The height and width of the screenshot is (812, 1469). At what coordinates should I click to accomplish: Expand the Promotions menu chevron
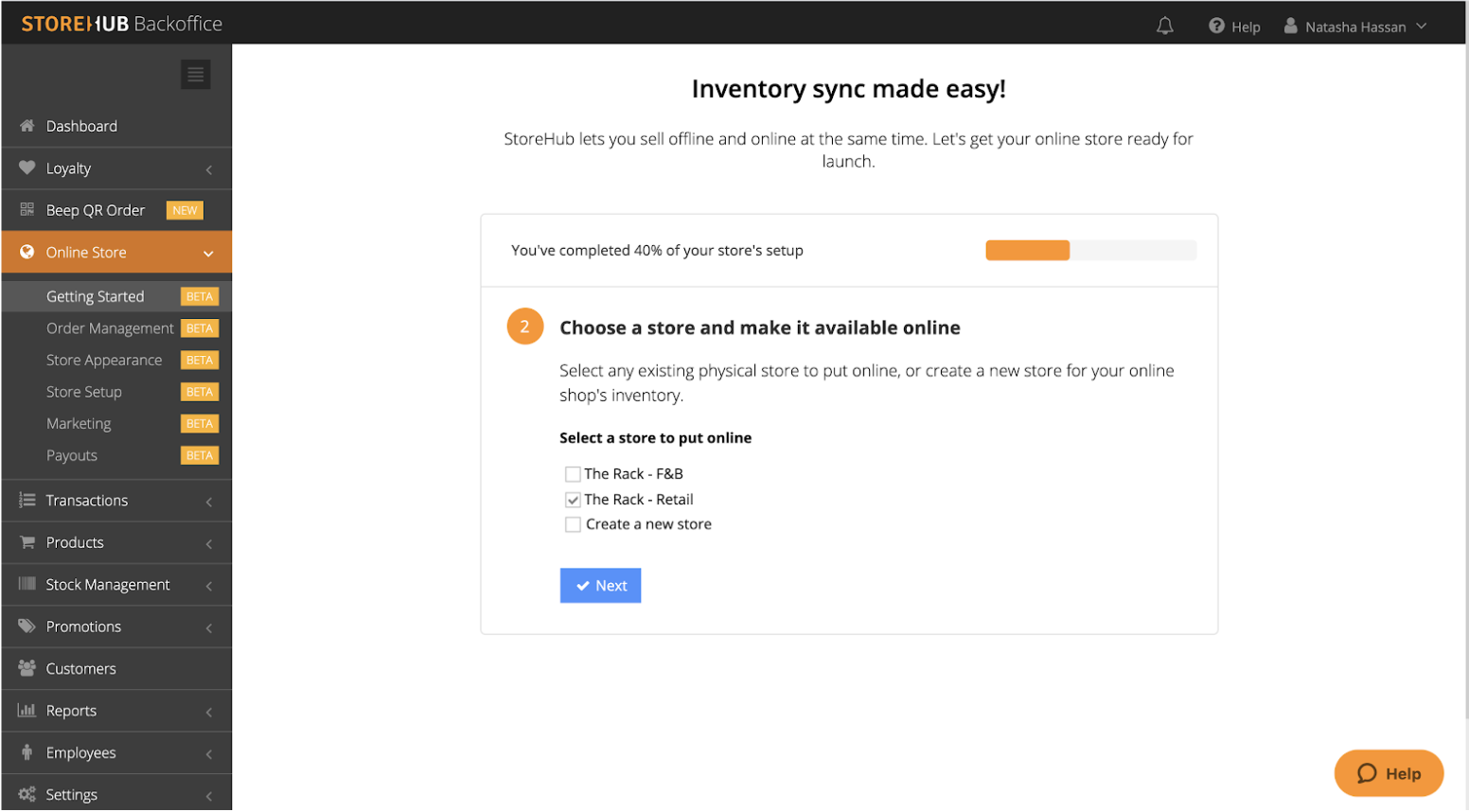tap(209, 627)
